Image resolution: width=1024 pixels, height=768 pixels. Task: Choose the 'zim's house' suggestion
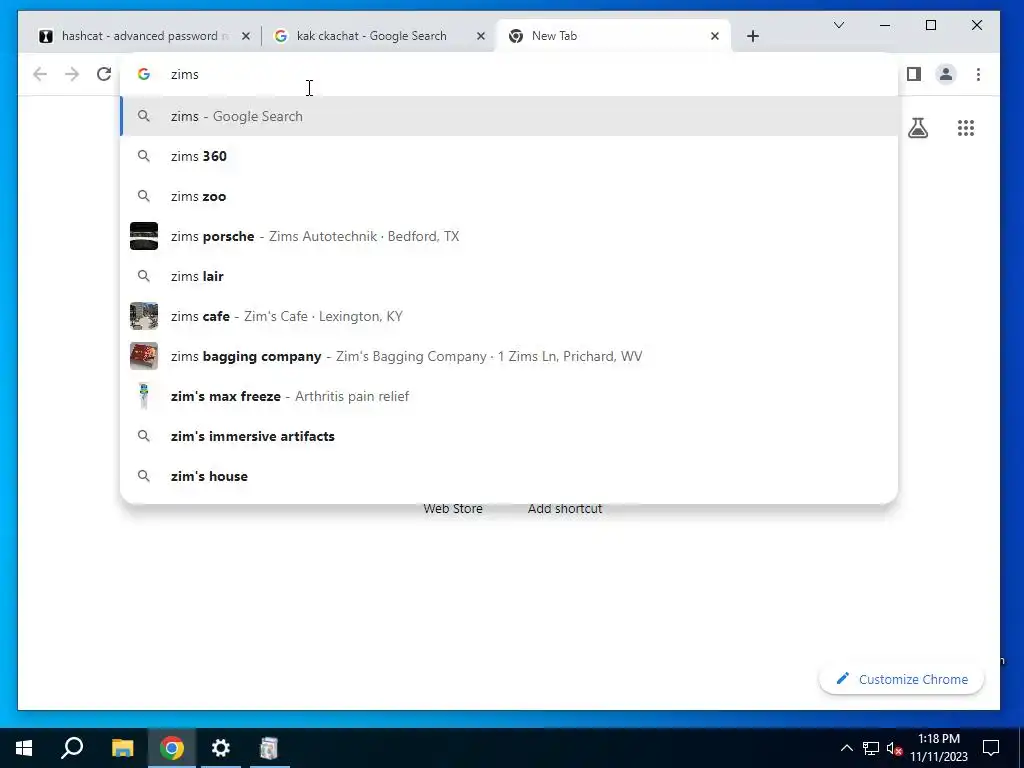pyautogui.click(x=509, y=476)
